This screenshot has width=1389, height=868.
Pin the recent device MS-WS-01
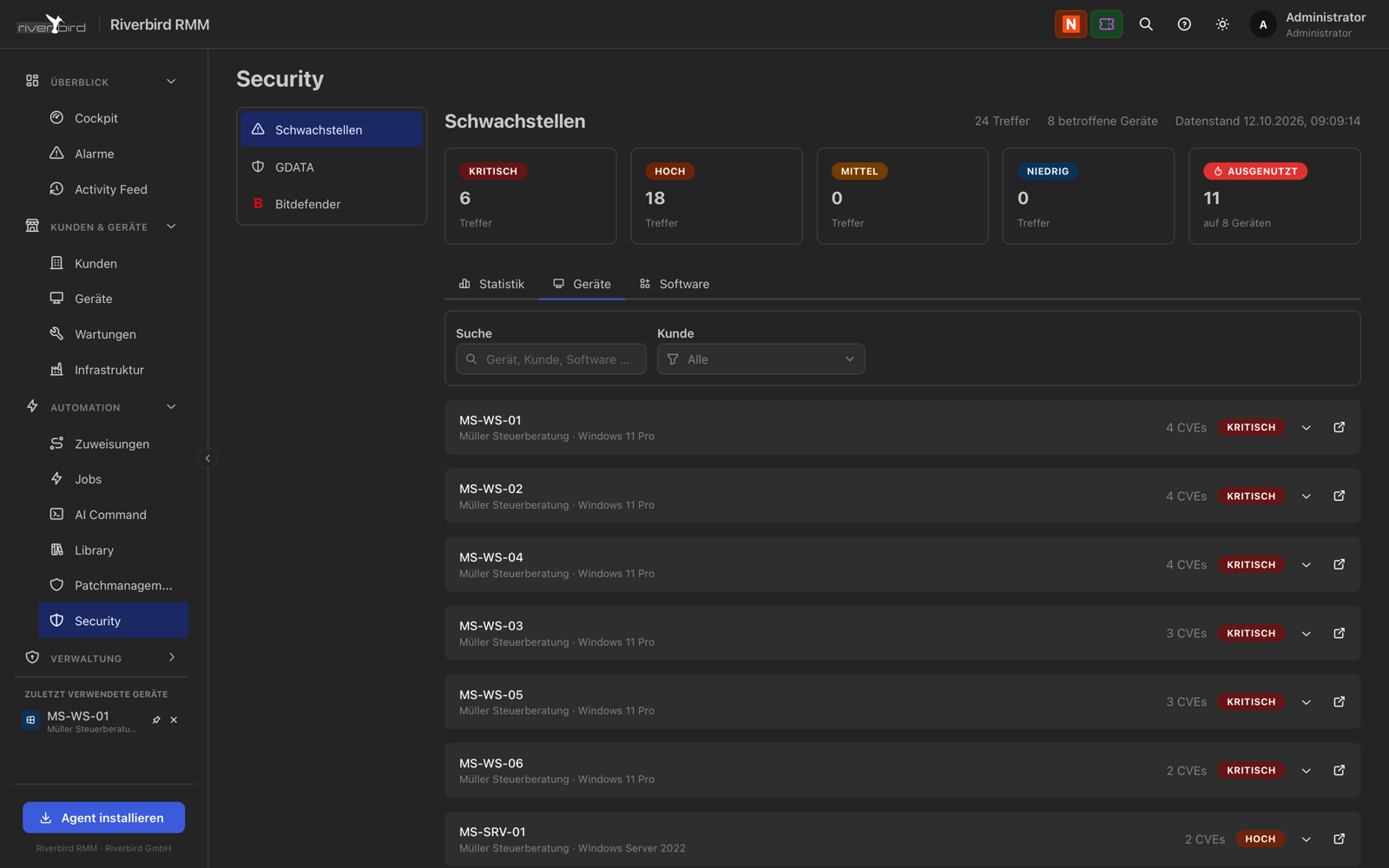156,720
